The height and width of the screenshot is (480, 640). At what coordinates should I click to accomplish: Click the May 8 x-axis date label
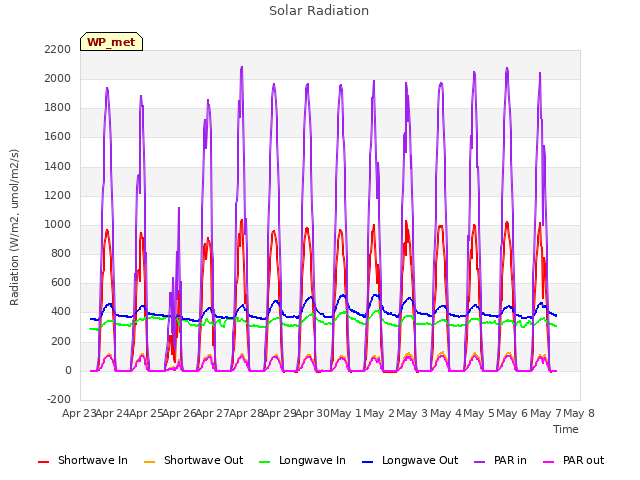579,413
